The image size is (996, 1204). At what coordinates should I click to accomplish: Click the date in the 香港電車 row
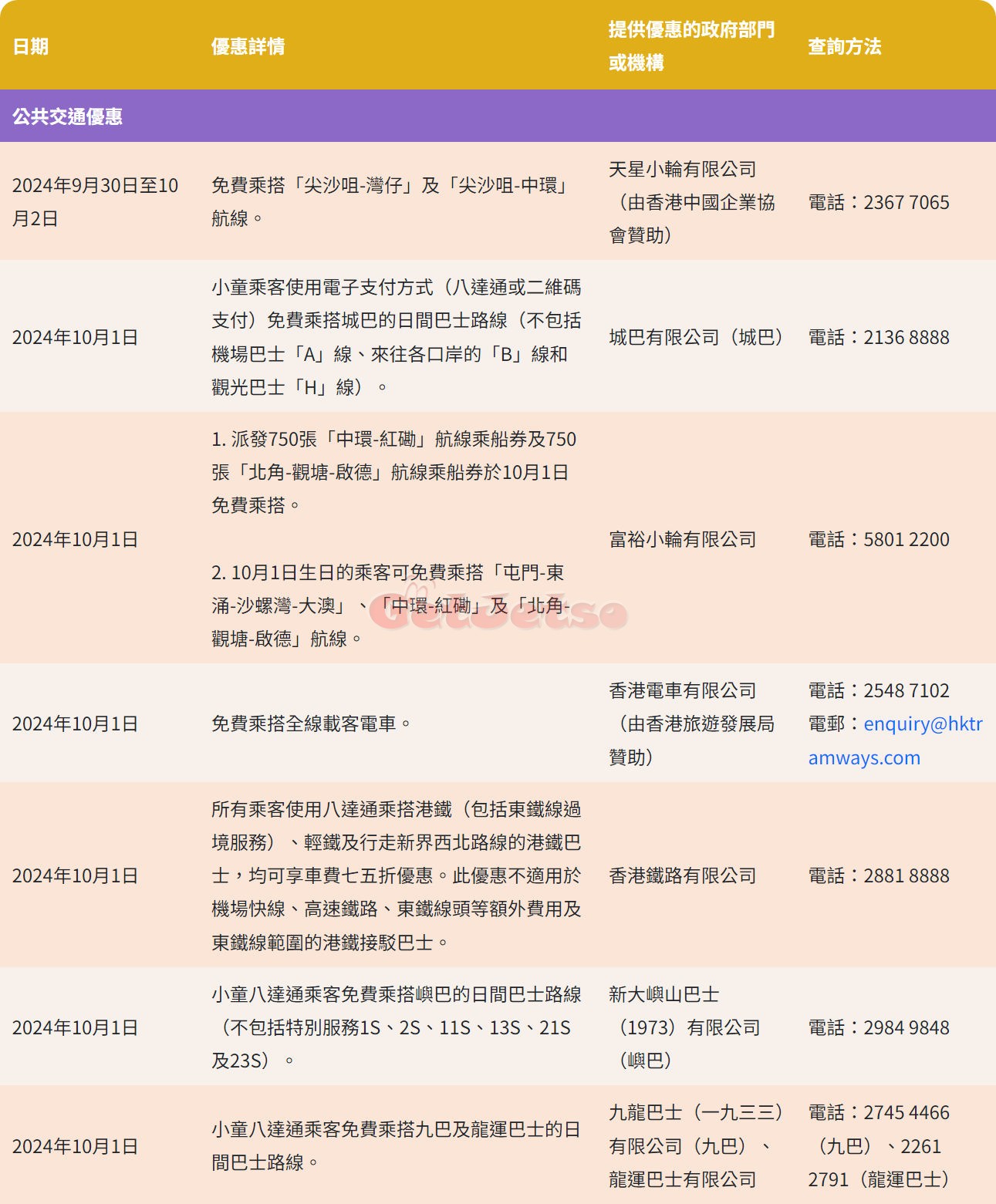76,723
